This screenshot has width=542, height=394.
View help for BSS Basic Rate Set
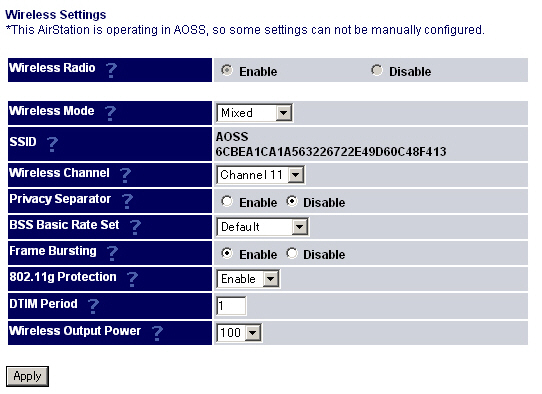[x=135, y=227]
